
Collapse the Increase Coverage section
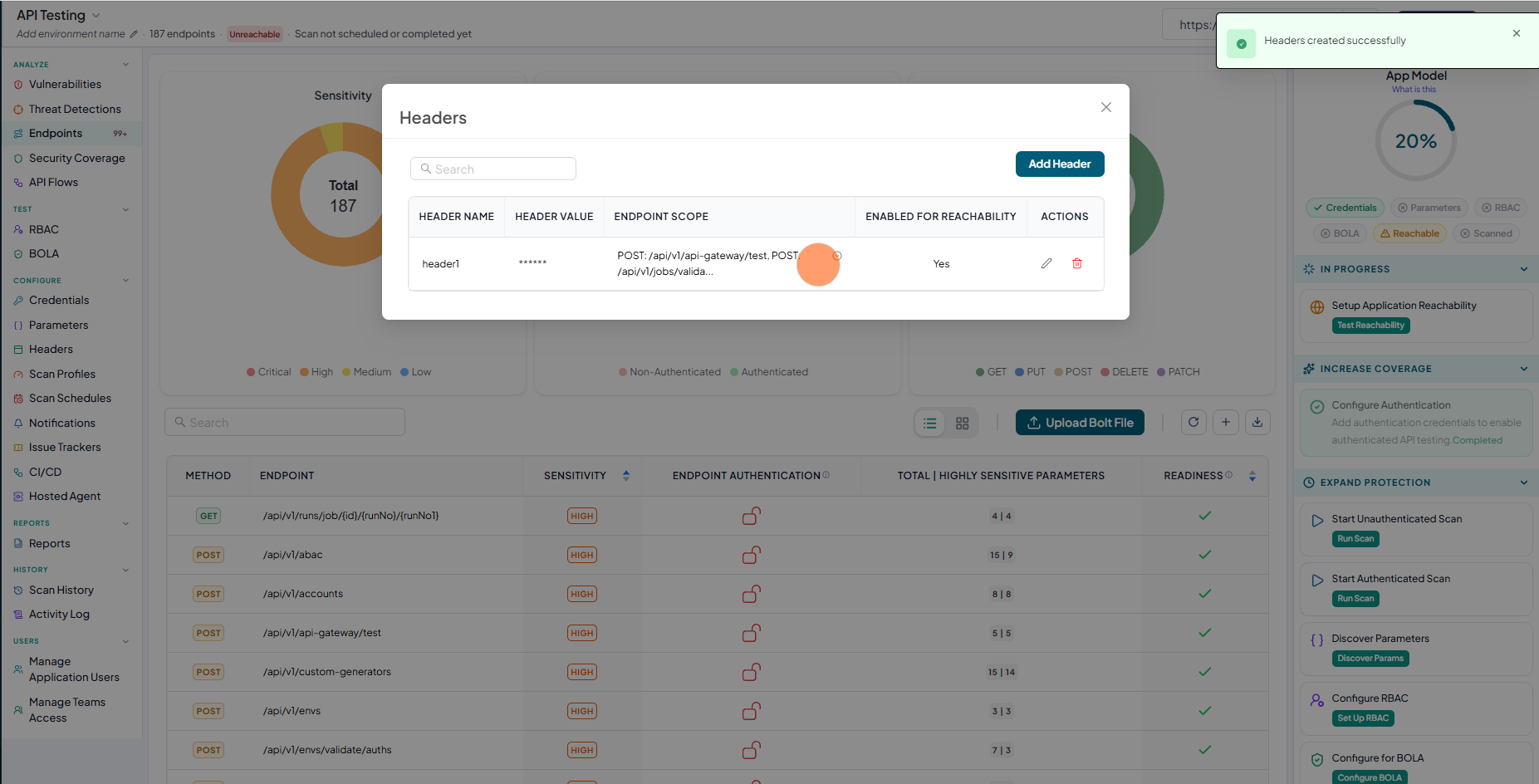point(1523,369)
